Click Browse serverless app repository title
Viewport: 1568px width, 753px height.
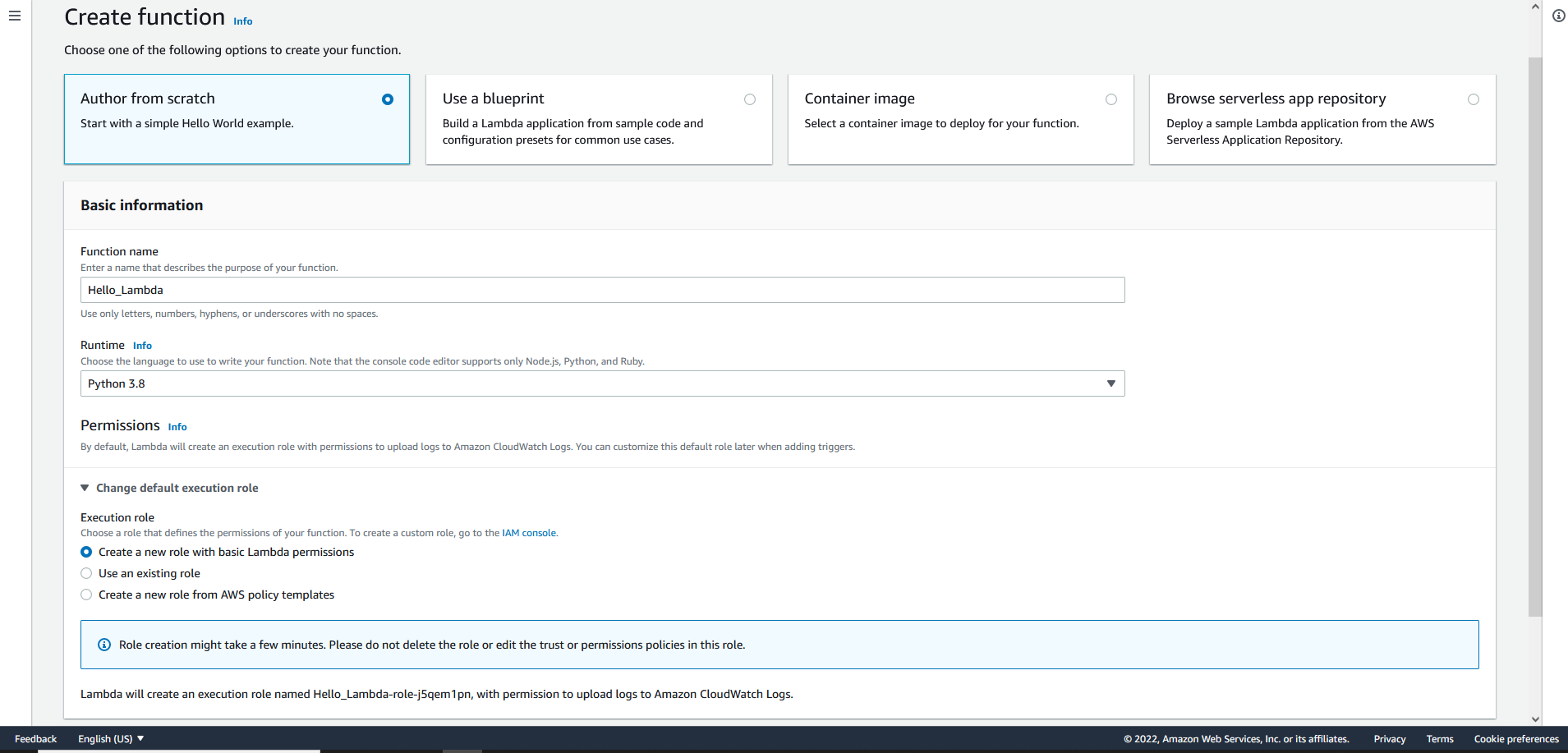[x=1276, y=99]
